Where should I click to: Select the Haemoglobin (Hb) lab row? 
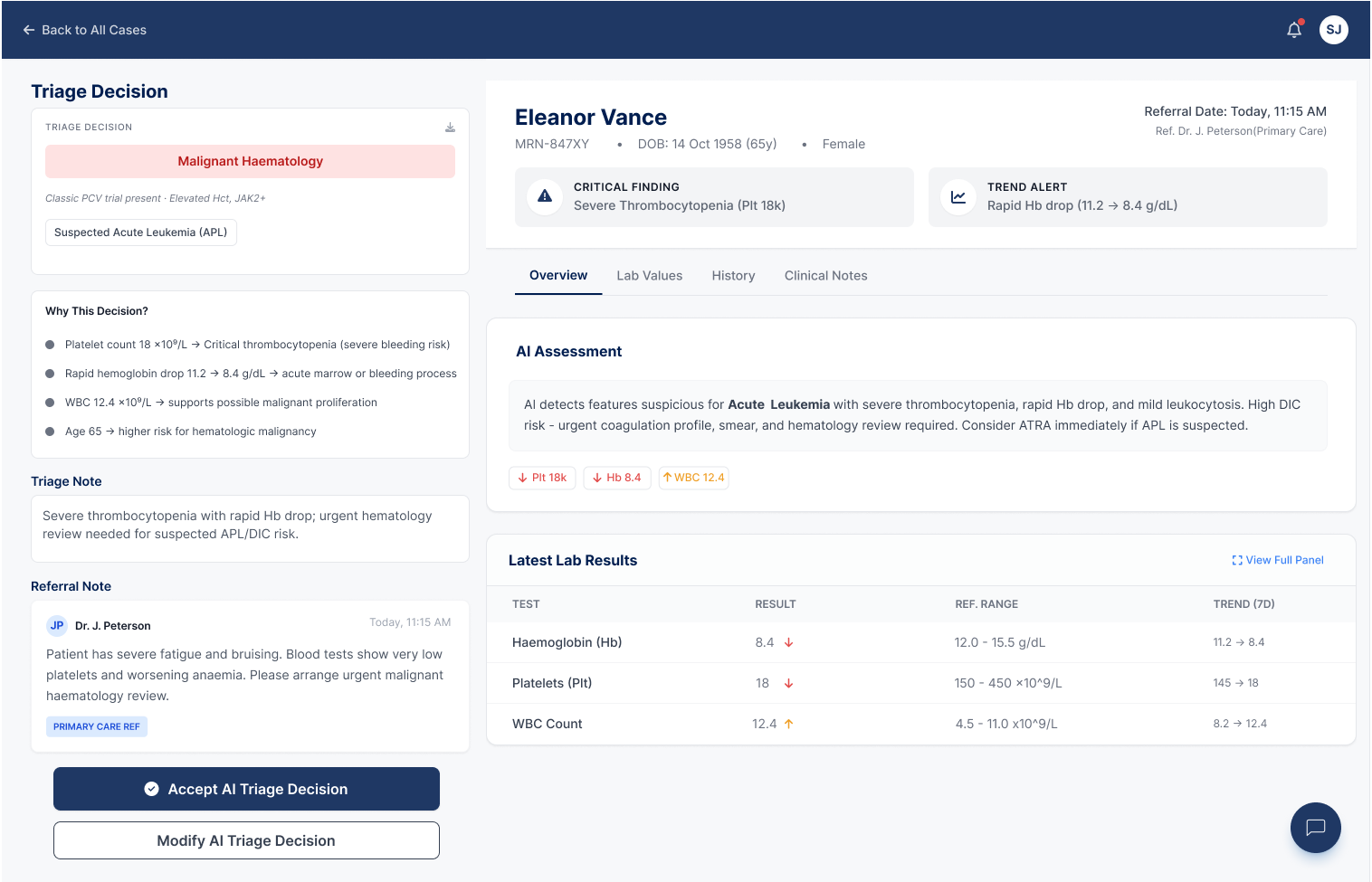point(921,642)
